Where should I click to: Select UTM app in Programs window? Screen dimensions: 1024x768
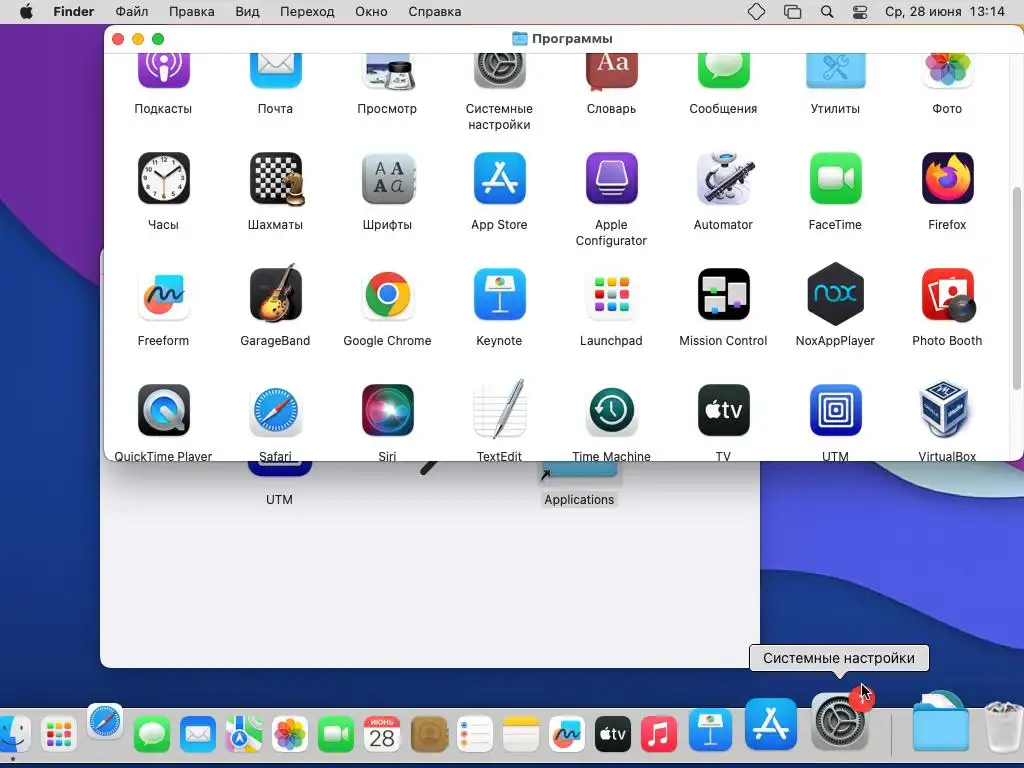click(x=835, y=410)
